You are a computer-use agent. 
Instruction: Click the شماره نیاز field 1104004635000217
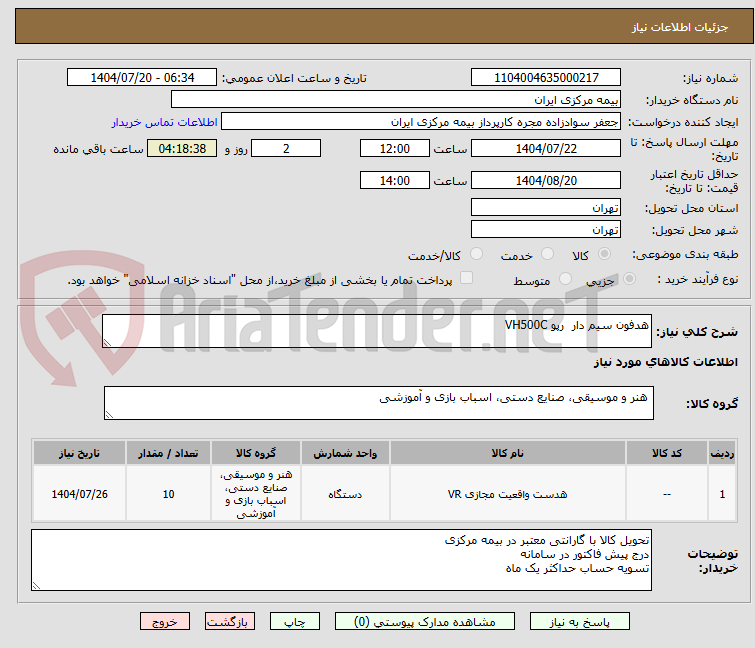(546, 78)
